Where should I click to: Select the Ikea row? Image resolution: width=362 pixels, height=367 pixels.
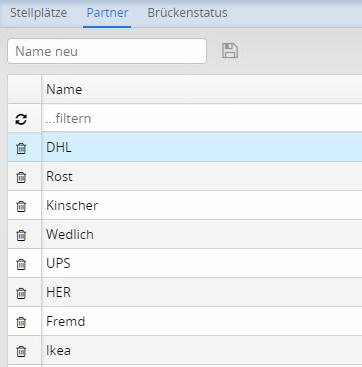pyautogui.click(x=185, y=350)
